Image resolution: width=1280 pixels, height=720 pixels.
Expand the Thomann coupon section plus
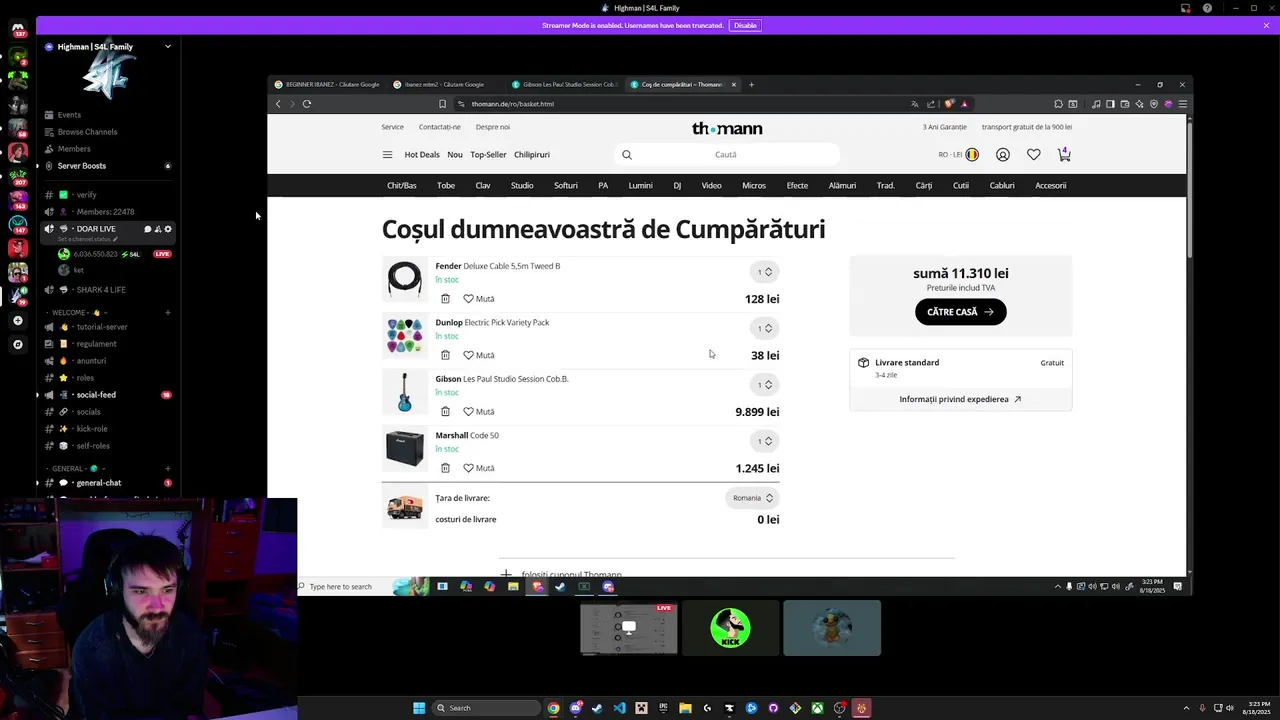506,575
